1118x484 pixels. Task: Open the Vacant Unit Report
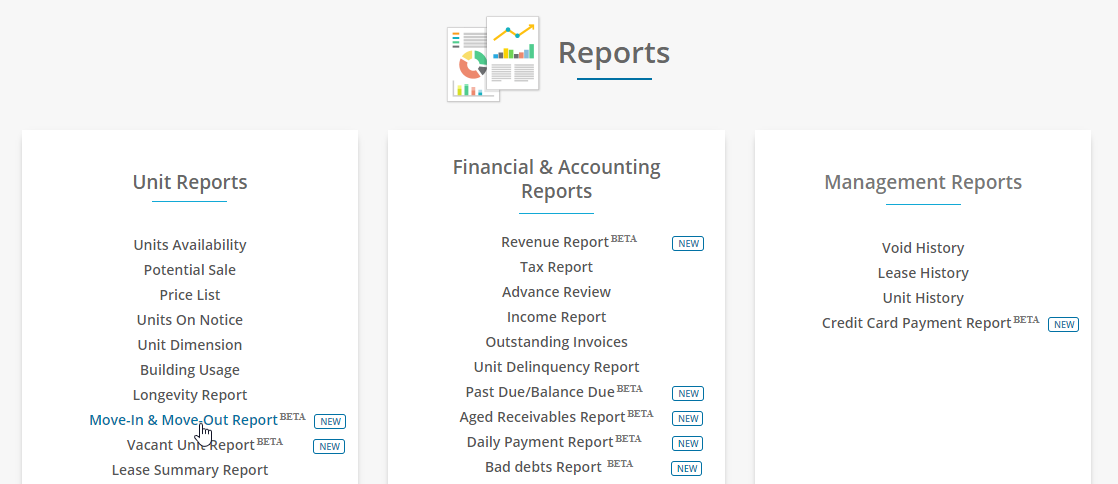point(190,445)
